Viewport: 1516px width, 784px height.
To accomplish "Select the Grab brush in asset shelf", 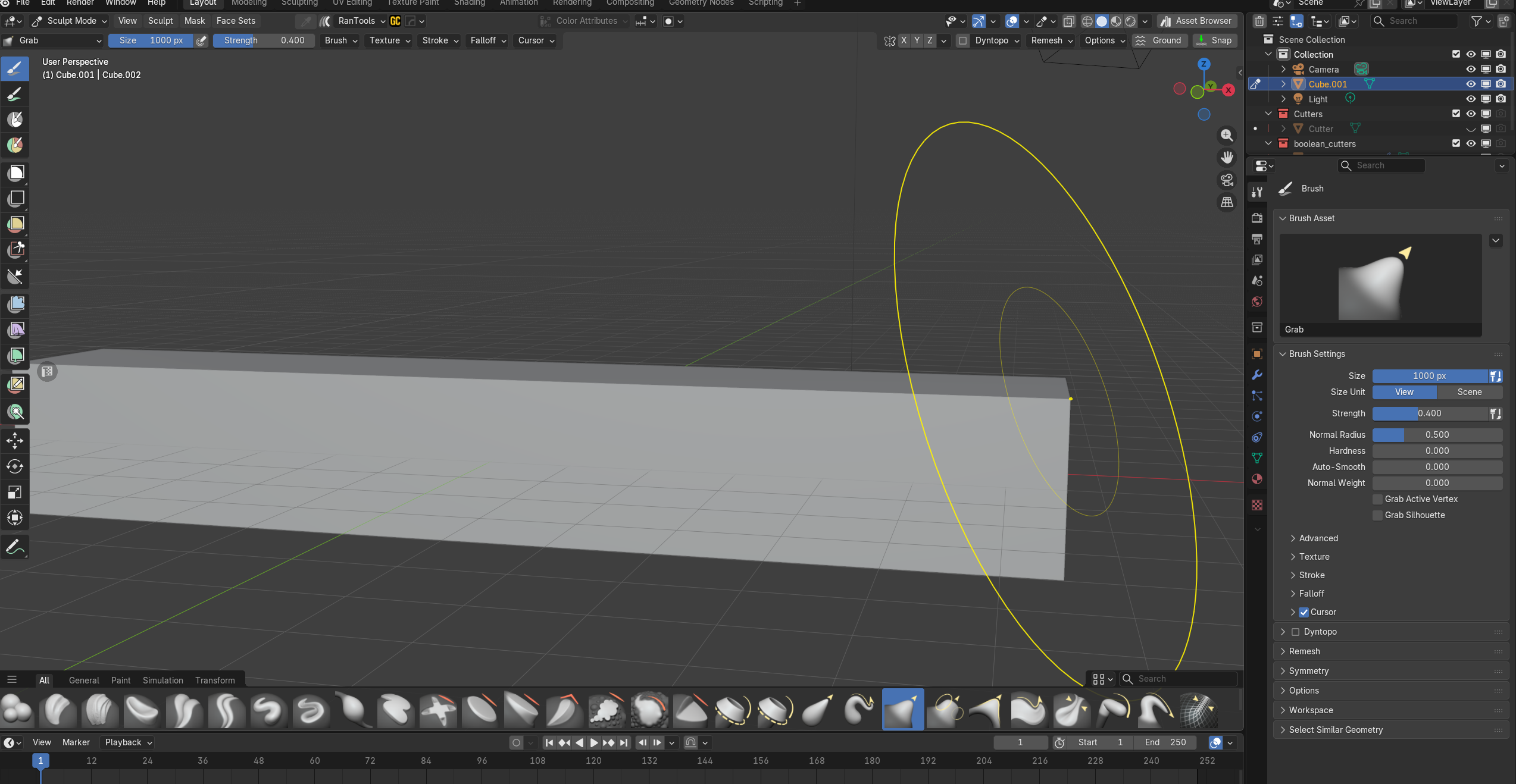I will [x=903, y=709].
